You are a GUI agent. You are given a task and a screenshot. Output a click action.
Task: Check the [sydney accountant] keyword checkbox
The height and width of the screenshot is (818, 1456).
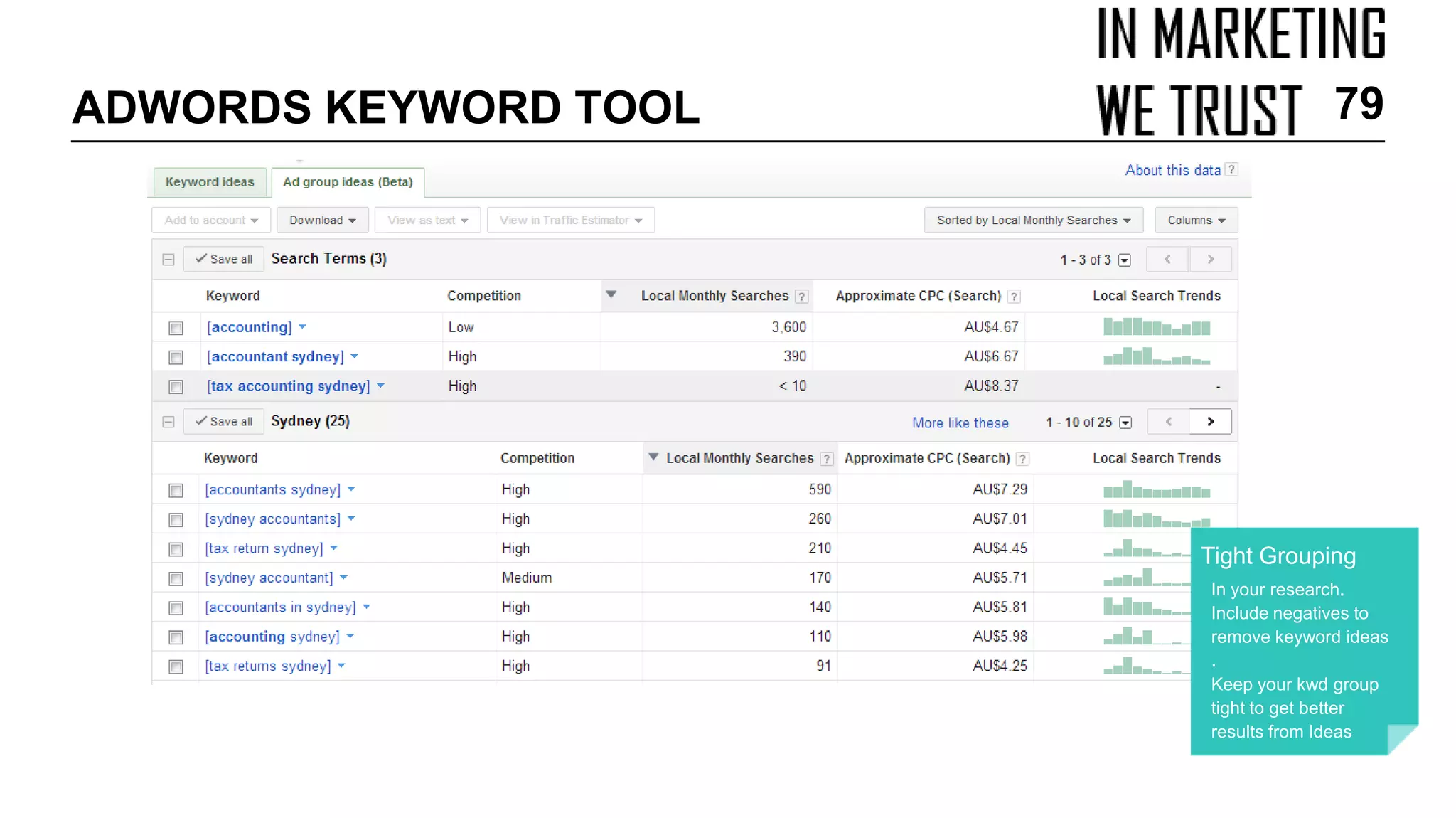[176, 579]
